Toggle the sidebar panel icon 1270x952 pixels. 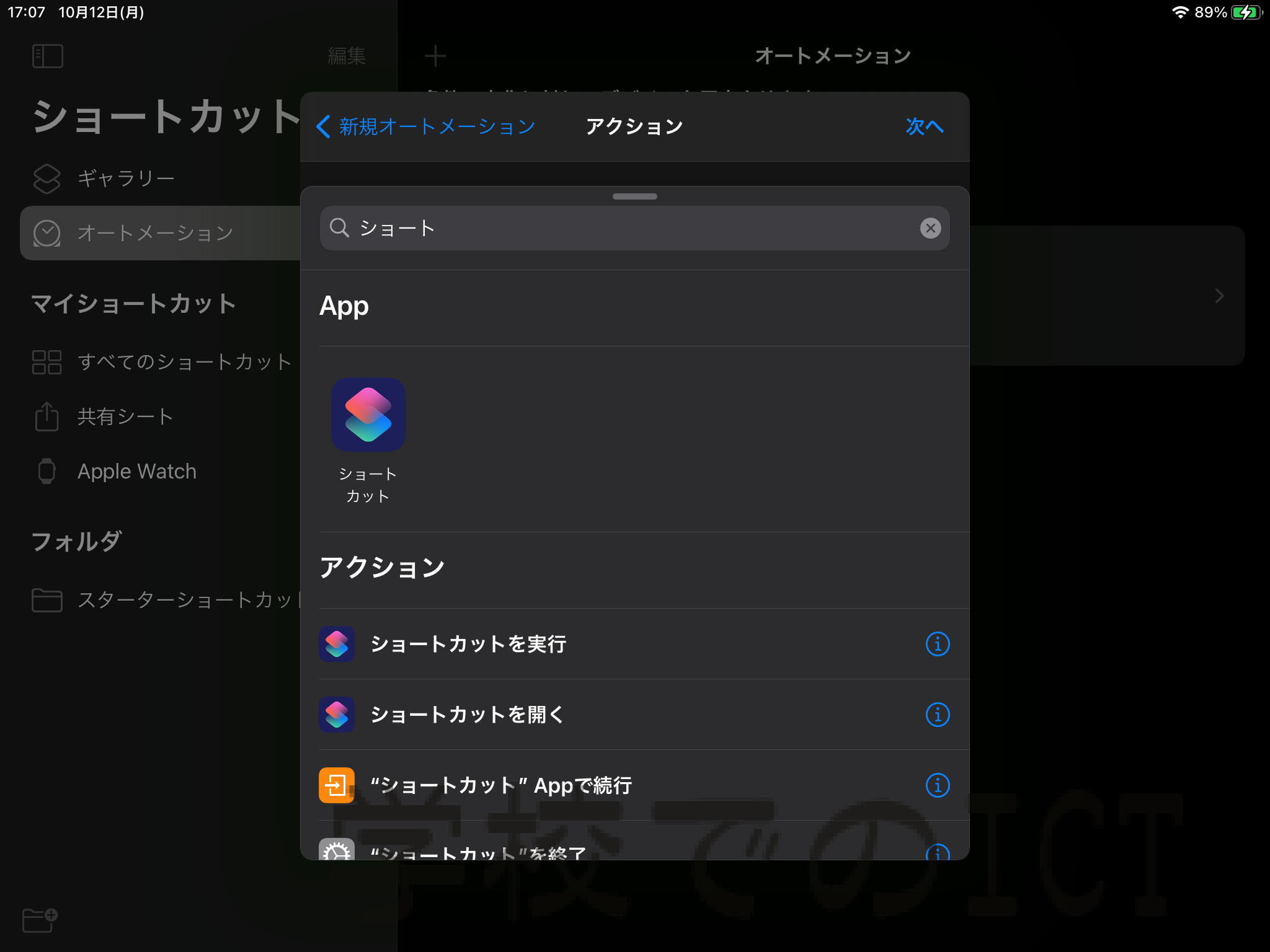pos(48,56)
